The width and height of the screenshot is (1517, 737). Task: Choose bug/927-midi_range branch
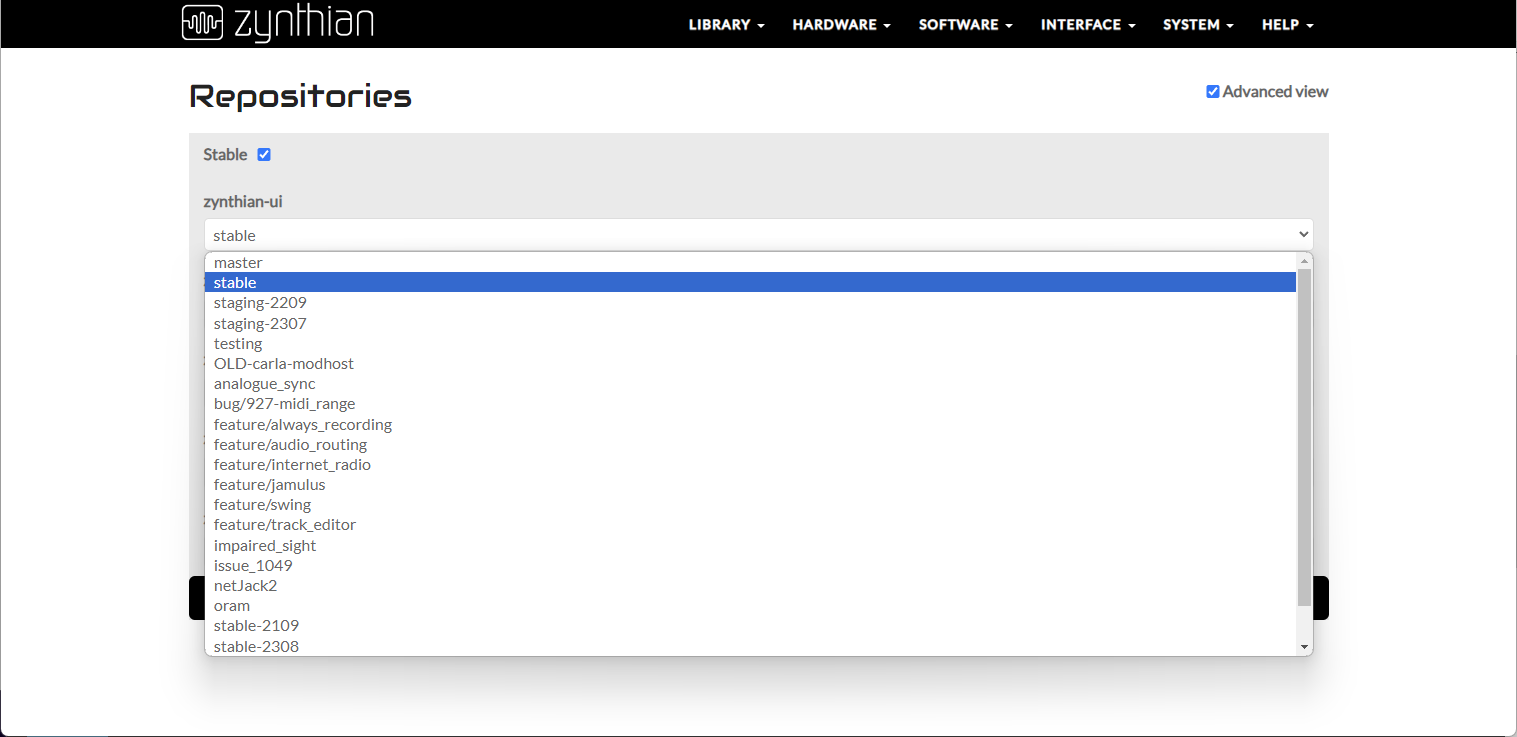pos(750,404)
